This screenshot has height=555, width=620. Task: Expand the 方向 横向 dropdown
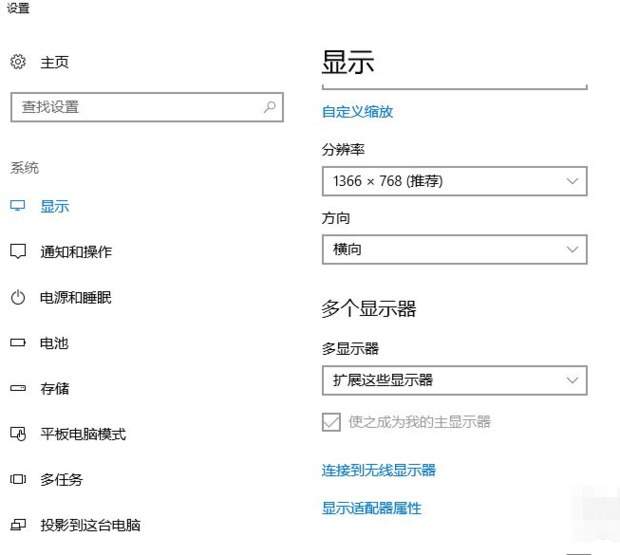[455, 249]
